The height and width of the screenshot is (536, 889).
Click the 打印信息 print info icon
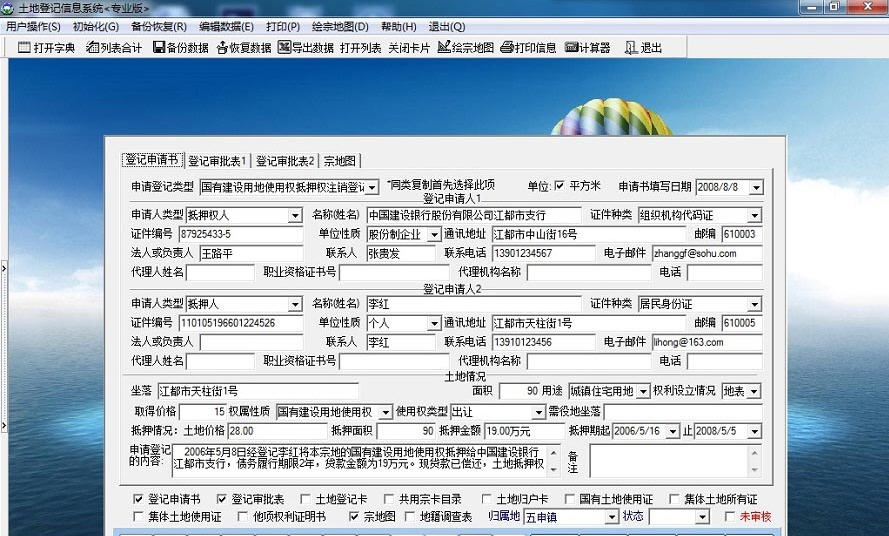click(x=528, y=48)
